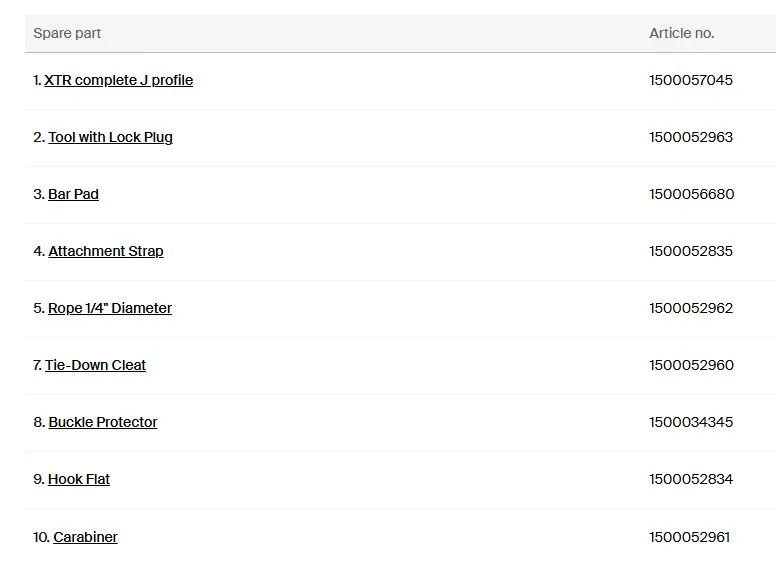Select article number 1500052963
776x568 pixels.
tap(691, 137)
